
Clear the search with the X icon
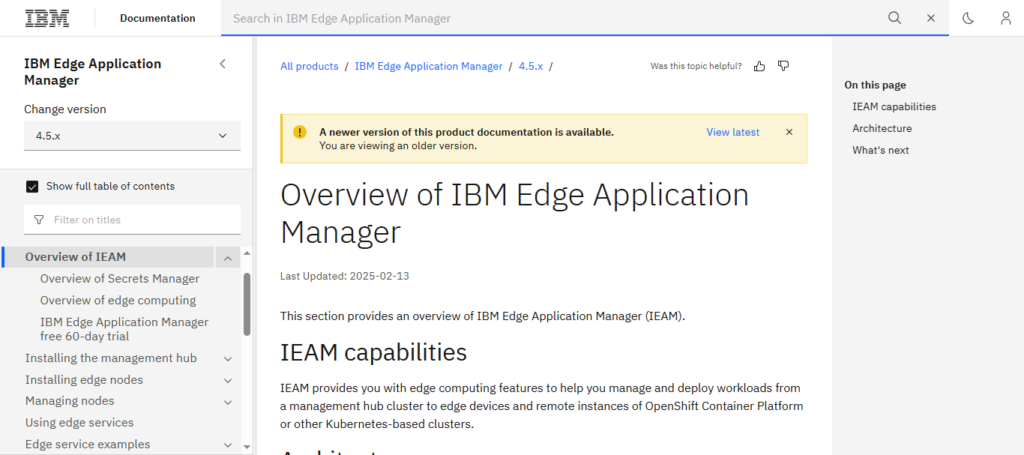pos(931,18)
